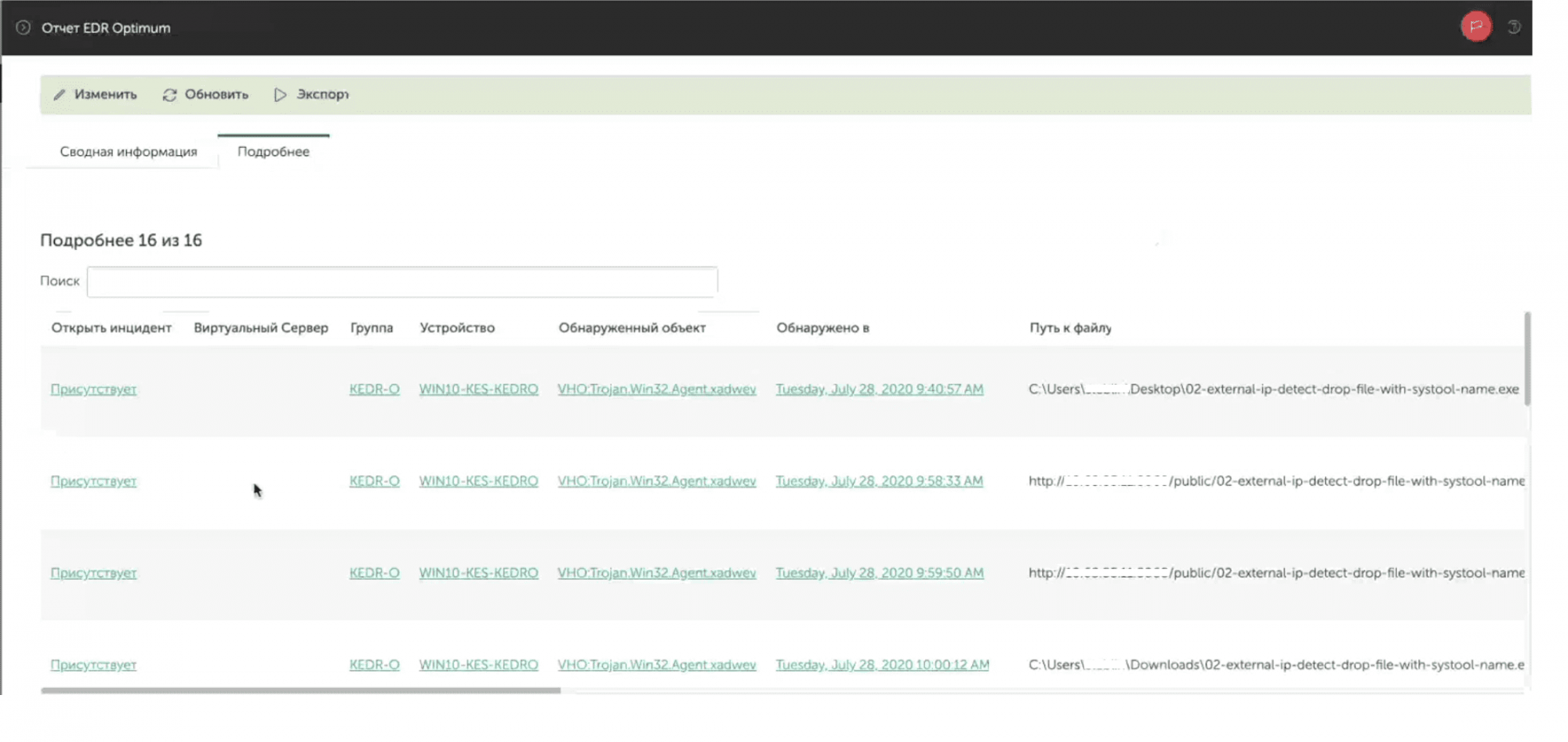Click the Обновить refresh icon
The height and width of the screenshot is (742, 1568).
point(169,95)
